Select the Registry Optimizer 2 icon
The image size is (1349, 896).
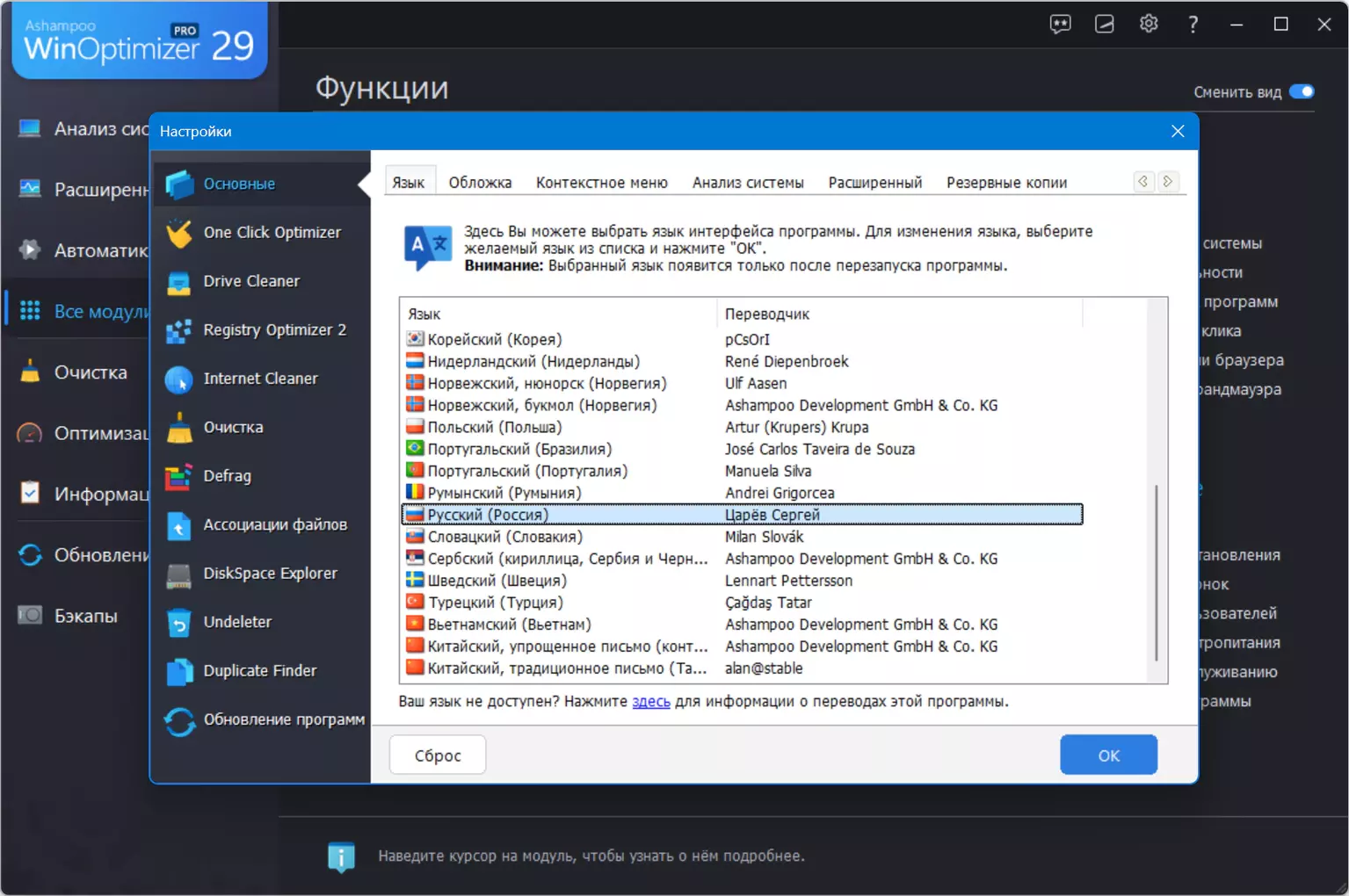(179, 330)
